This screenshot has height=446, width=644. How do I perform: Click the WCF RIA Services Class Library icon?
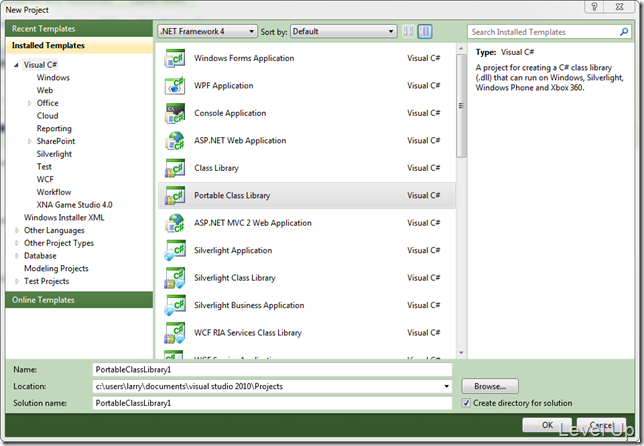pyautogui.click(x=175, y=333)
